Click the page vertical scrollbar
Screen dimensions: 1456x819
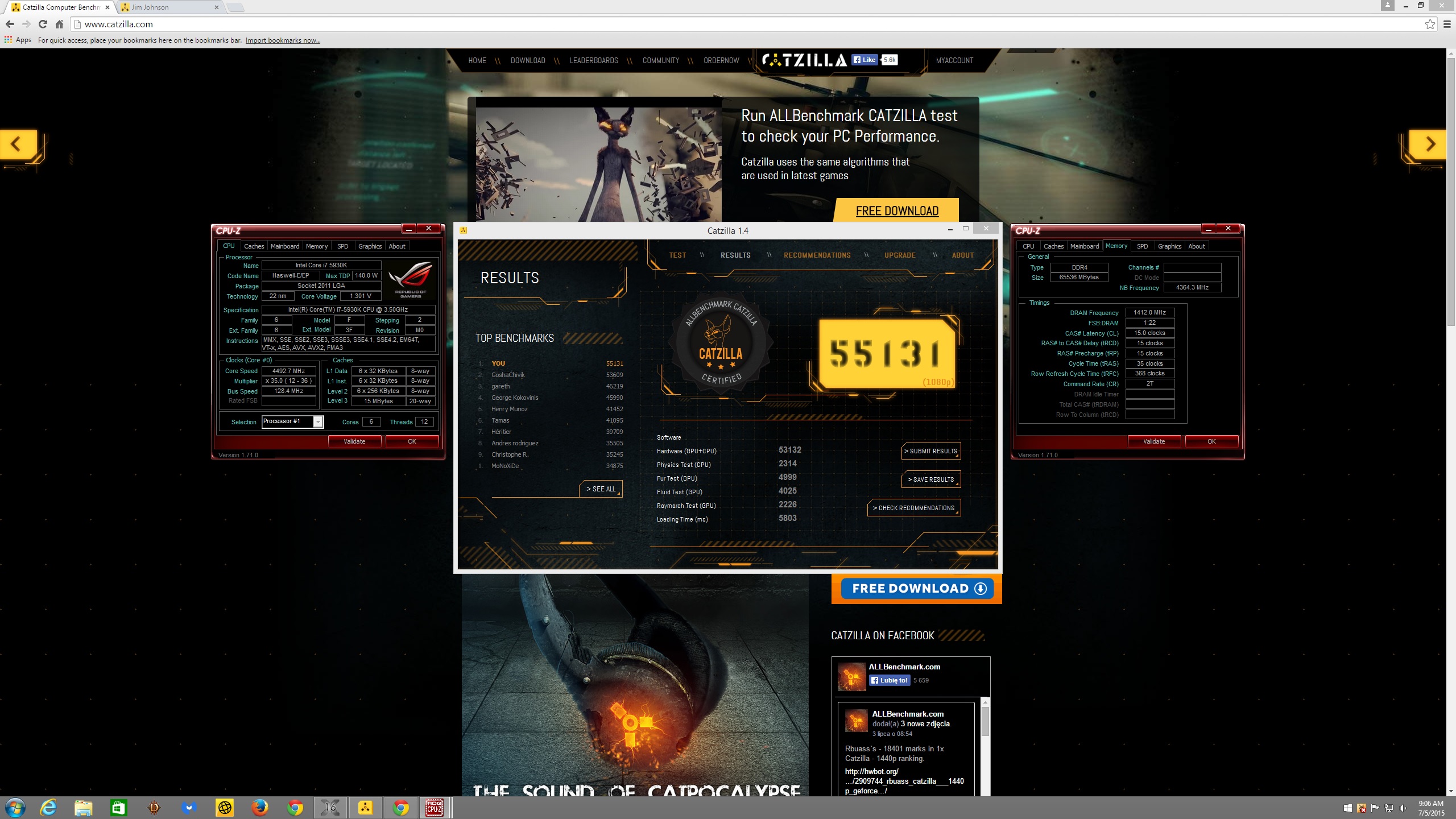1451,193
